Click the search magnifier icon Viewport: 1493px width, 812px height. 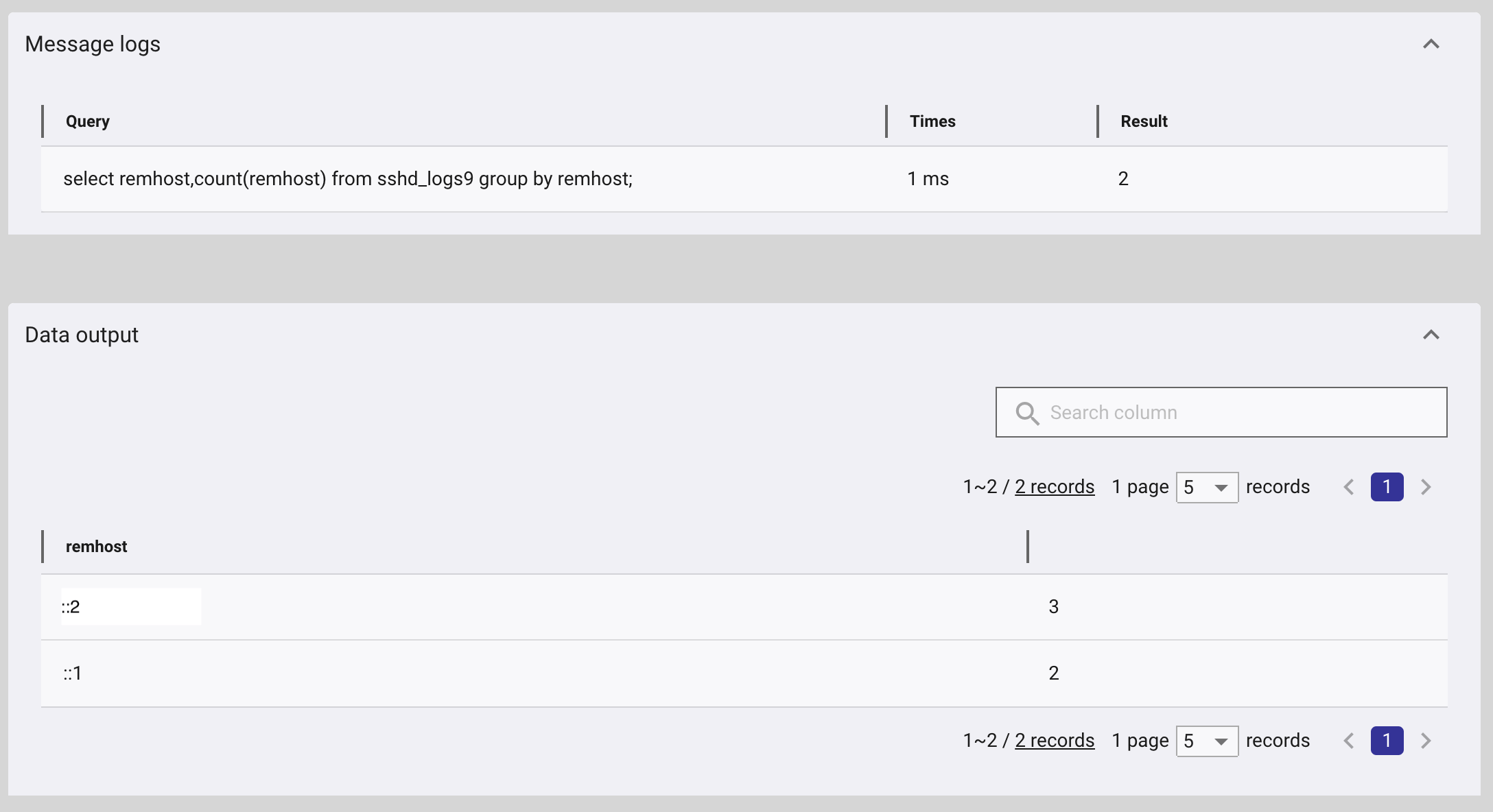click(x=1027, y=413)
